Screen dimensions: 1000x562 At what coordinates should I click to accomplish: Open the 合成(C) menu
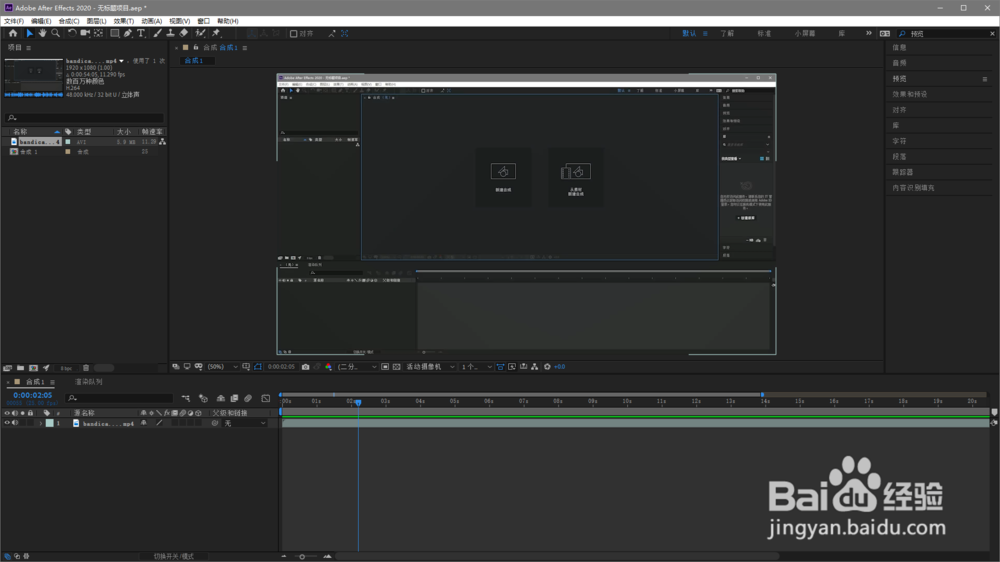click(x=69, y=21)
